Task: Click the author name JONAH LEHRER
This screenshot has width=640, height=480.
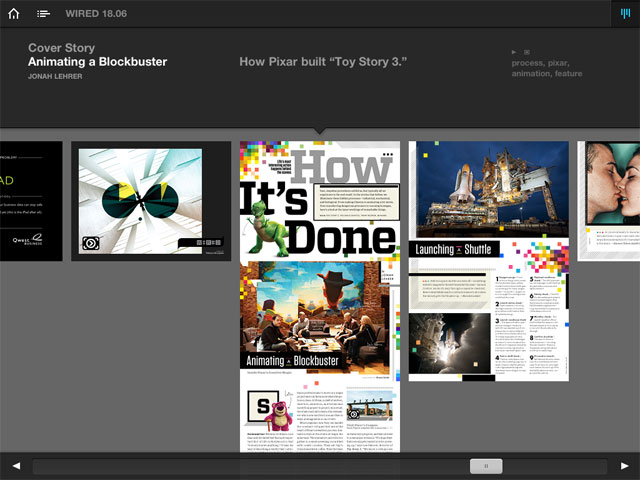Action: tap(55, 76)
